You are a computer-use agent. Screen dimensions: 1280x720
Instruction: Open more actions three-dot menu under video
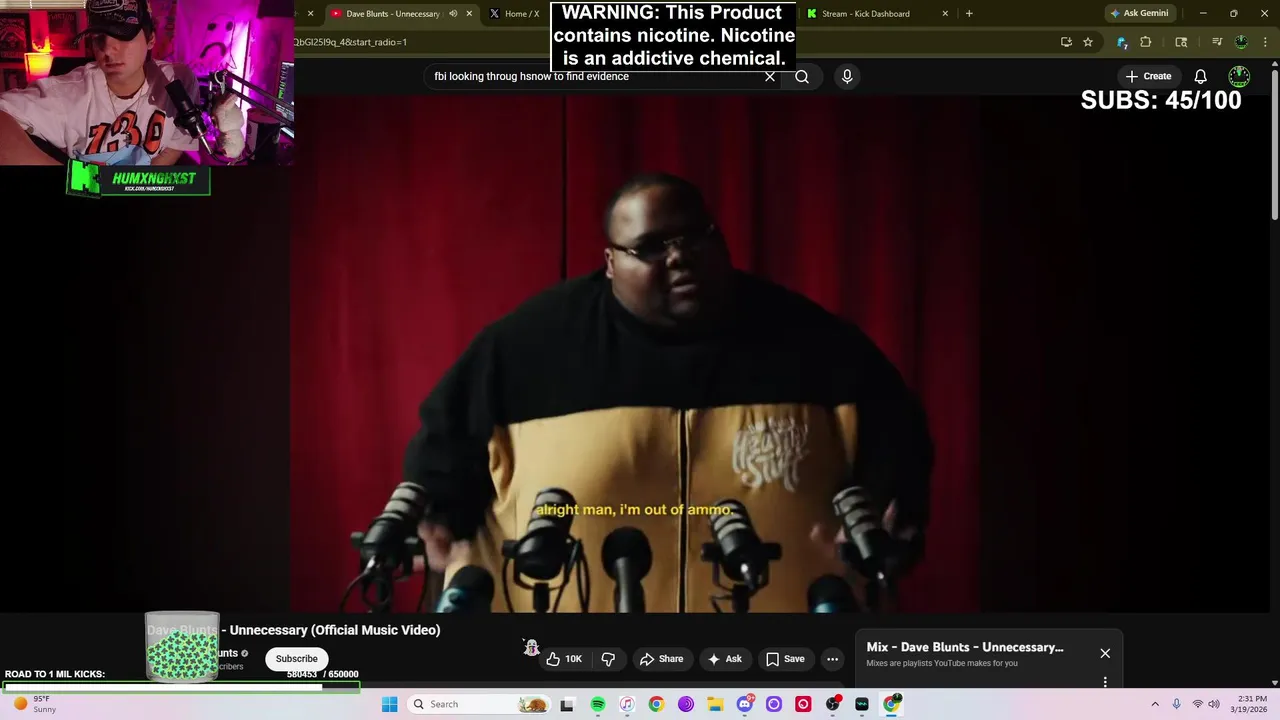pos(832,659)
